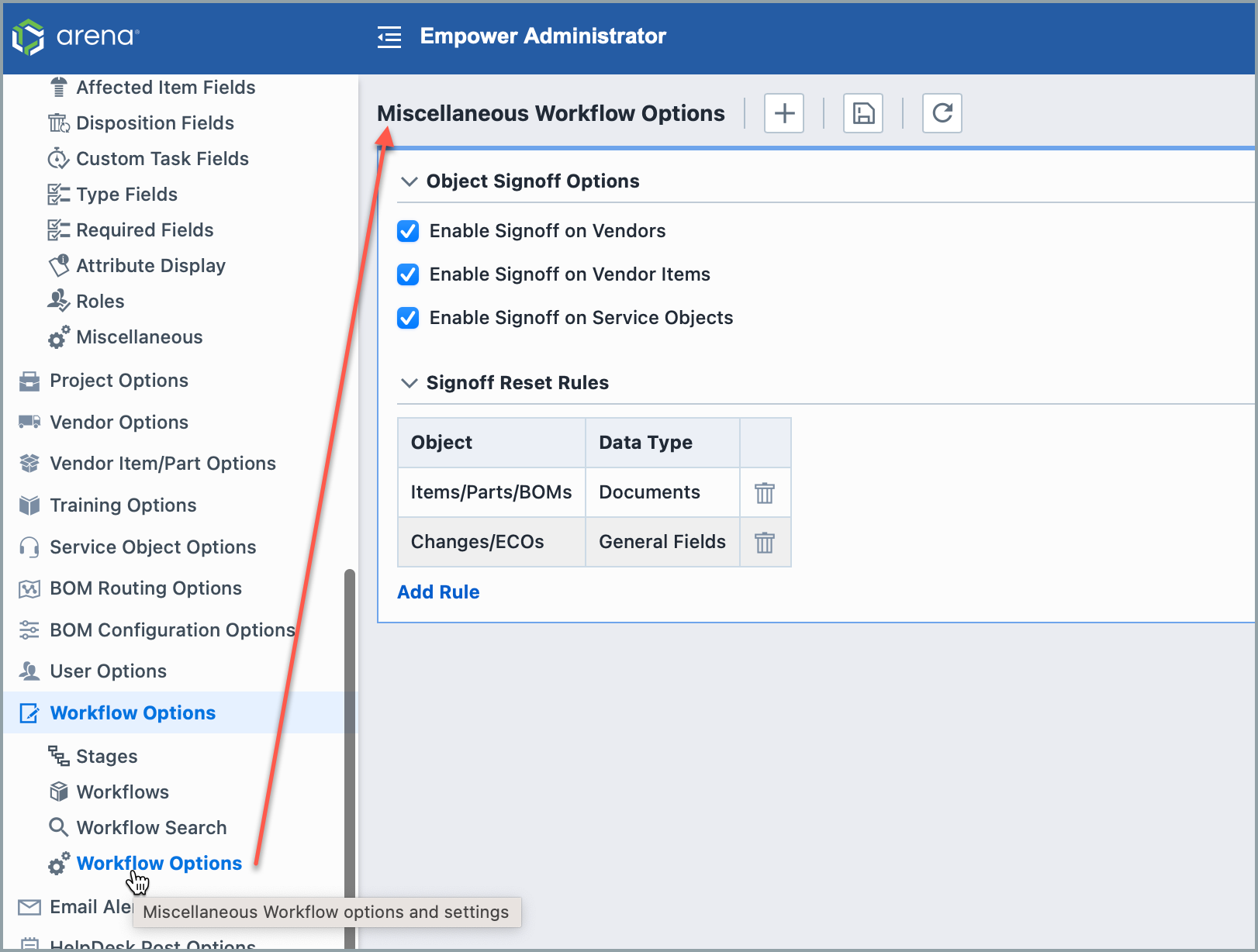The width and height of the screenshot is (1258, 952).
Task: Uncheck Enable Signoff on Vendors
Action: (x=407, y=231)
